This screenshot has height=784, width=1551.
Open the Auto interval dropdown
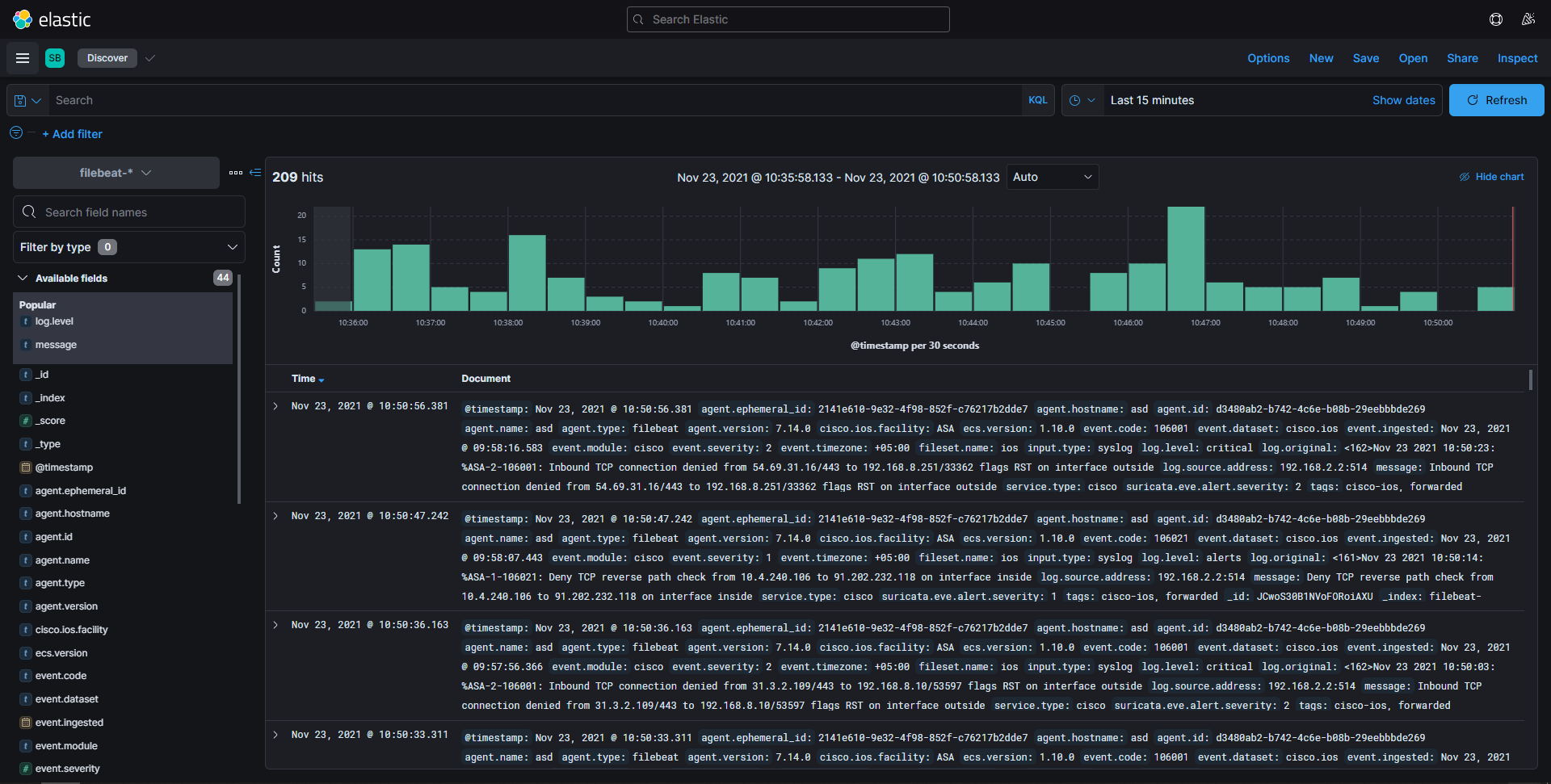pyautogui.click(x=1053, y=177)
